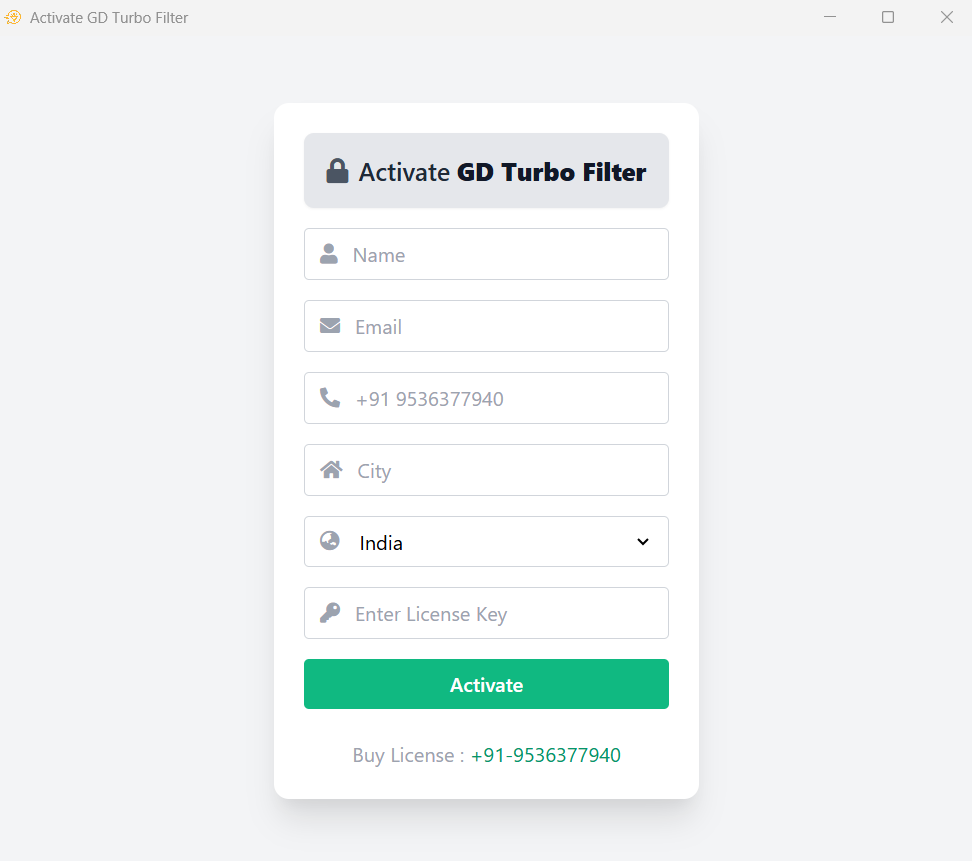Image resolution: width=972 pixels, height=861 pixels.
Task: Click the house icon beside City
Action: (x=331, y=470)
